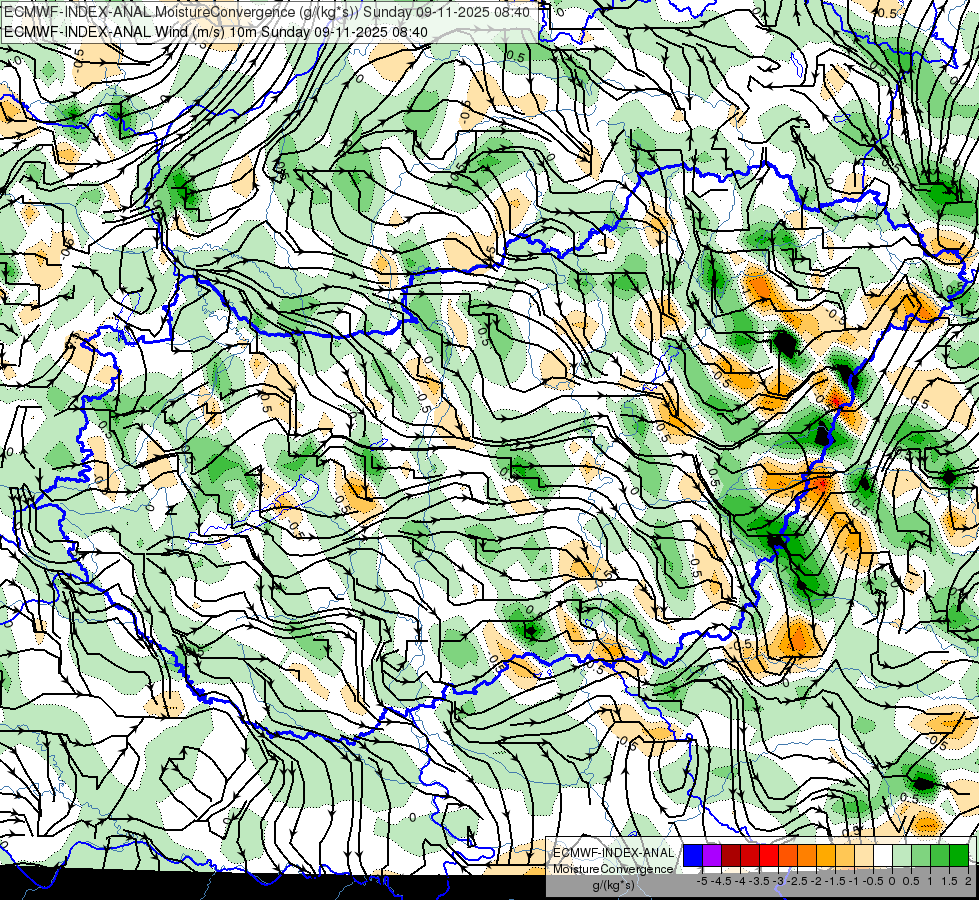Pick the bright red swatch between -3.5 and -3
Viewport: 979px width, 900px height.
[x=769, y=855]
